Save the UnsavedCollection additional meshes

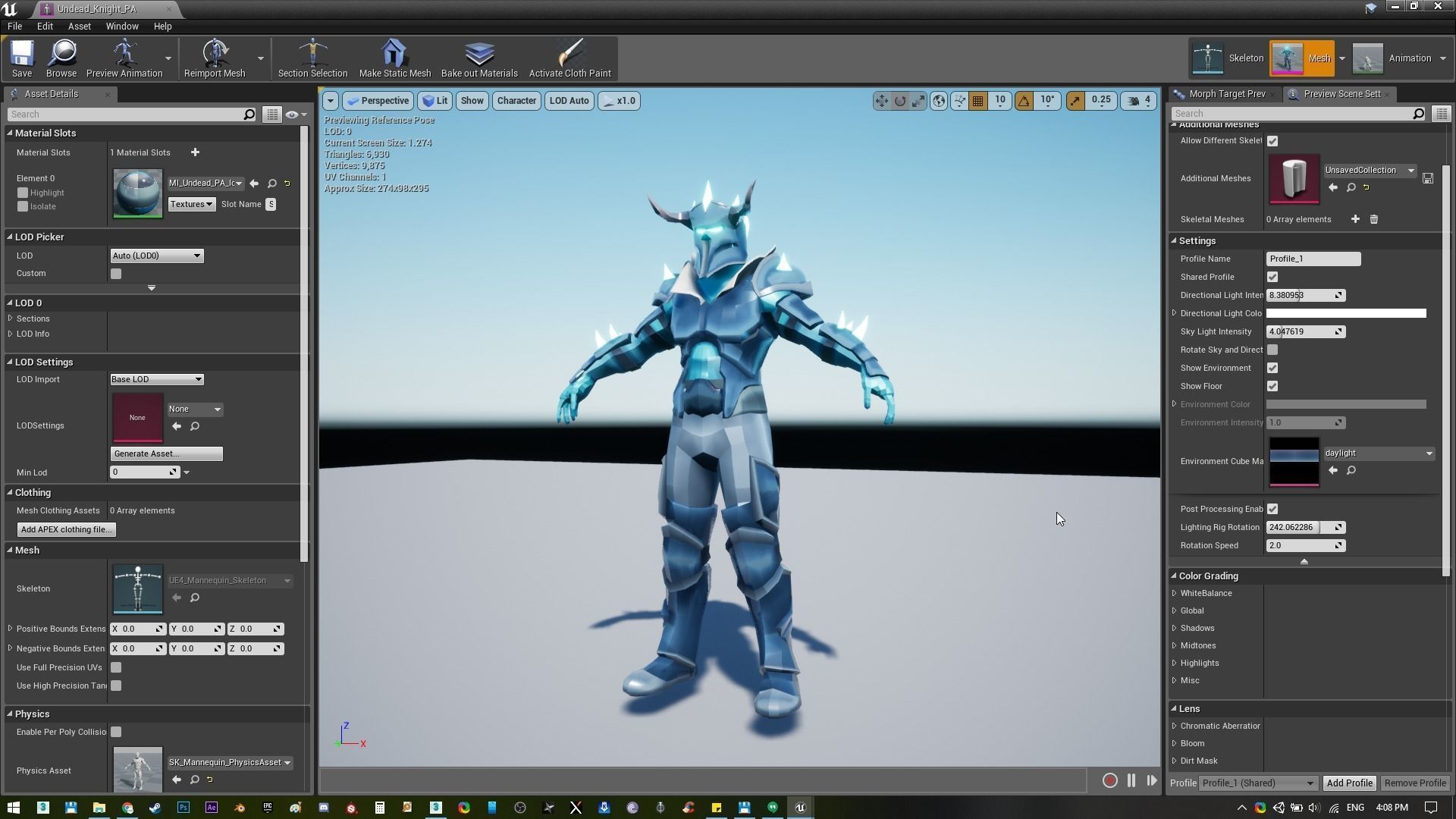point(1428,178)
